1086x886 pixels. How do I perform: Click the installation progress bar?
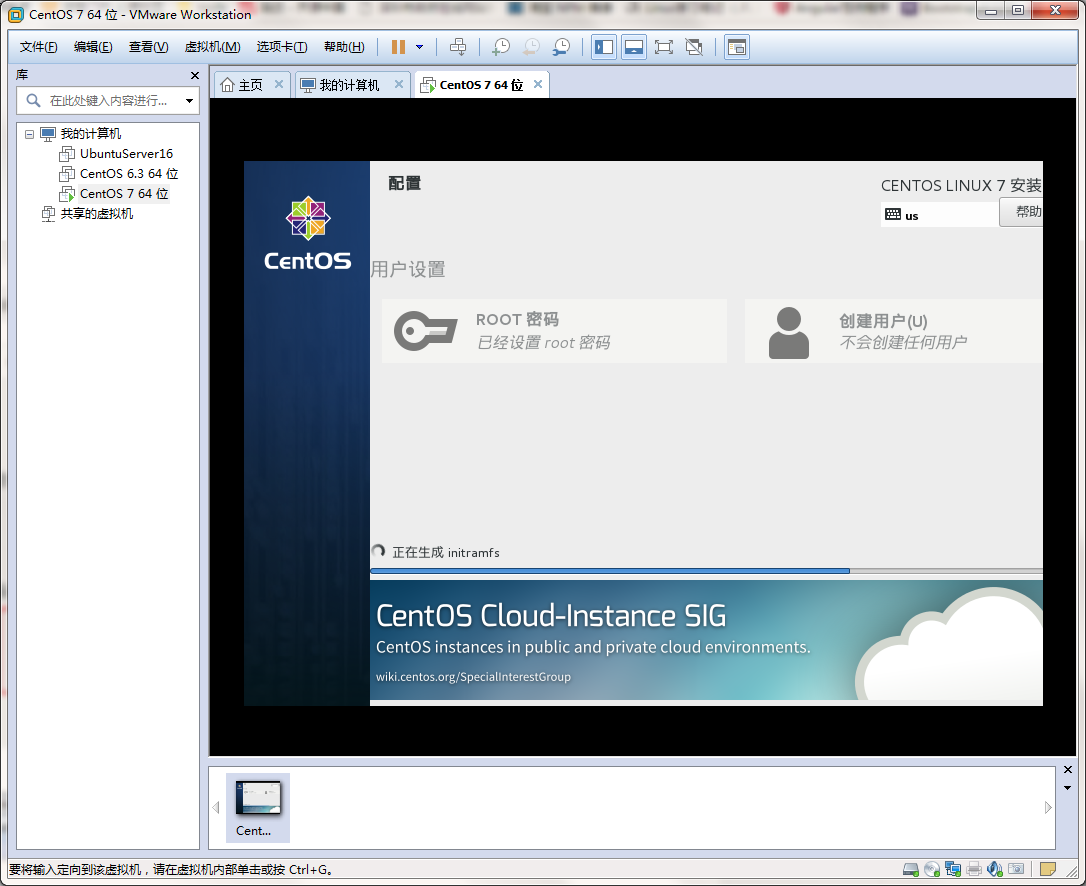pyautogui.click(x=706, y=571)
